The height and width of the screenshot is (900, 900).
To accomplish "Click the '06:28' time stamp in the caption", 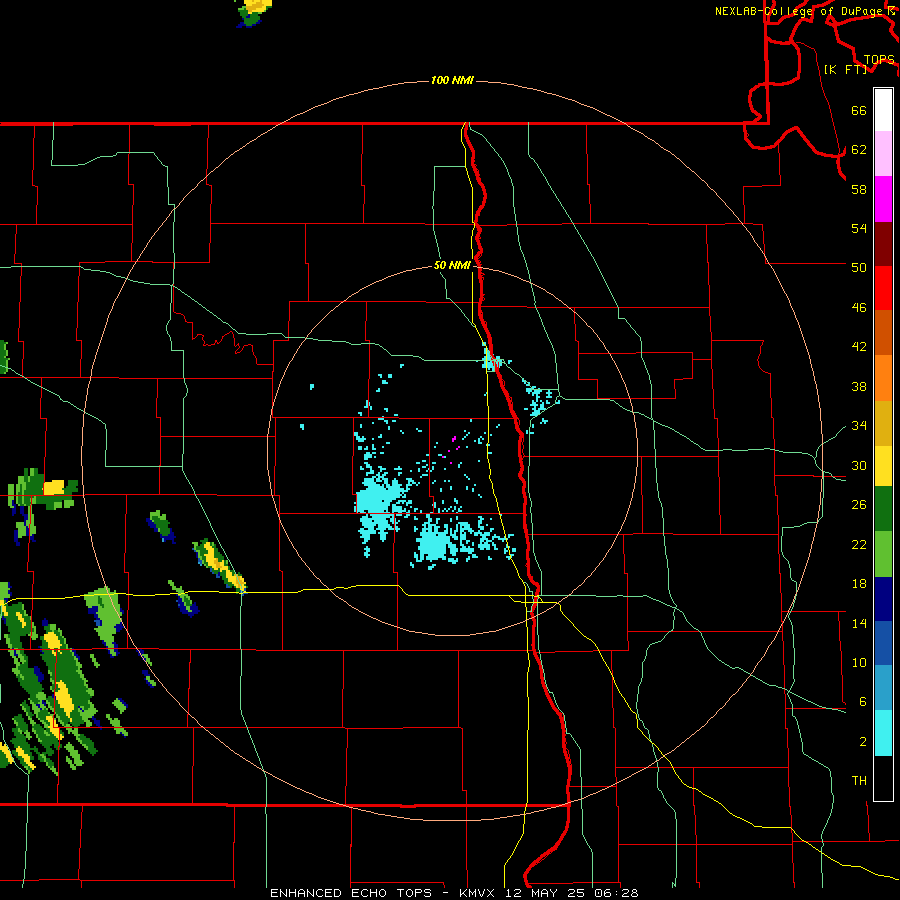I will pos(618,893).
